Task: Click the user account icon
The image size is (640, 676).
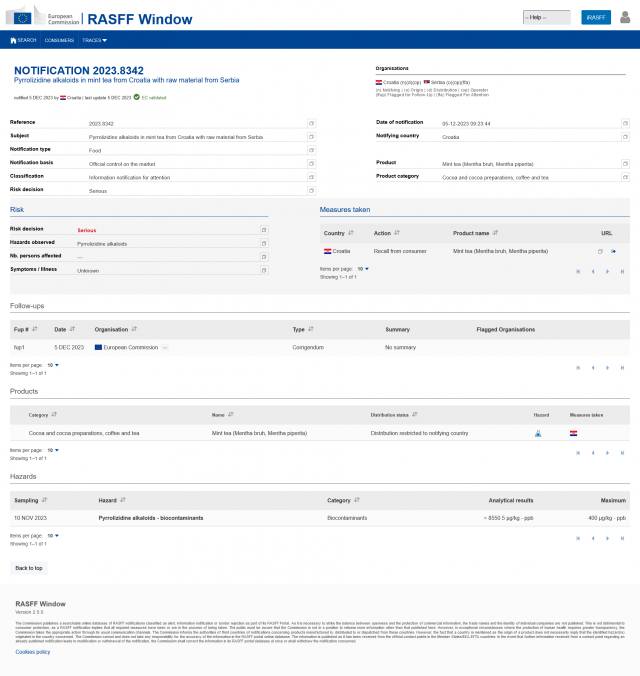Action: coord(625,17)
